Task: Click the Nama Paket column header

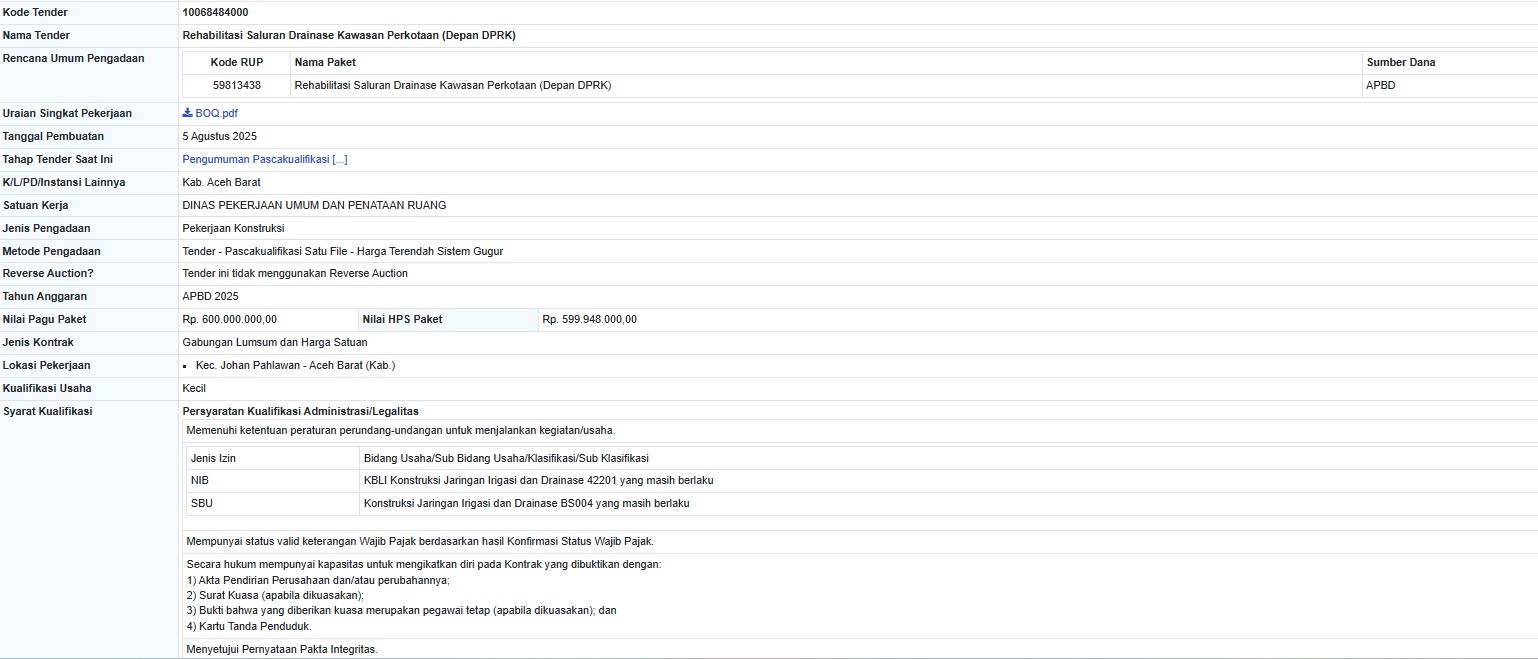Action: pos(325,63)
